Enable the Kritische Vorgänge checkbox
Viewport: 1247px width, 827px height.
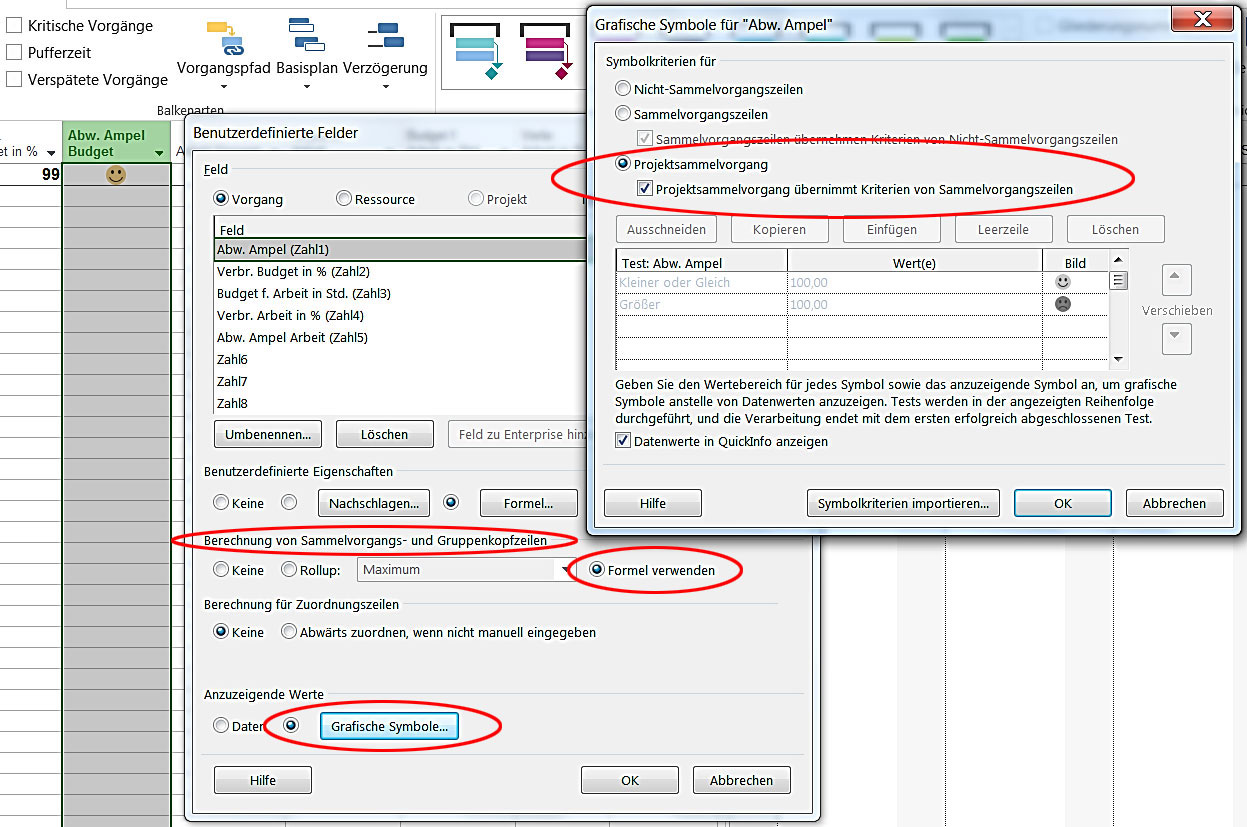pyautogui.click(x=14, y=26)
